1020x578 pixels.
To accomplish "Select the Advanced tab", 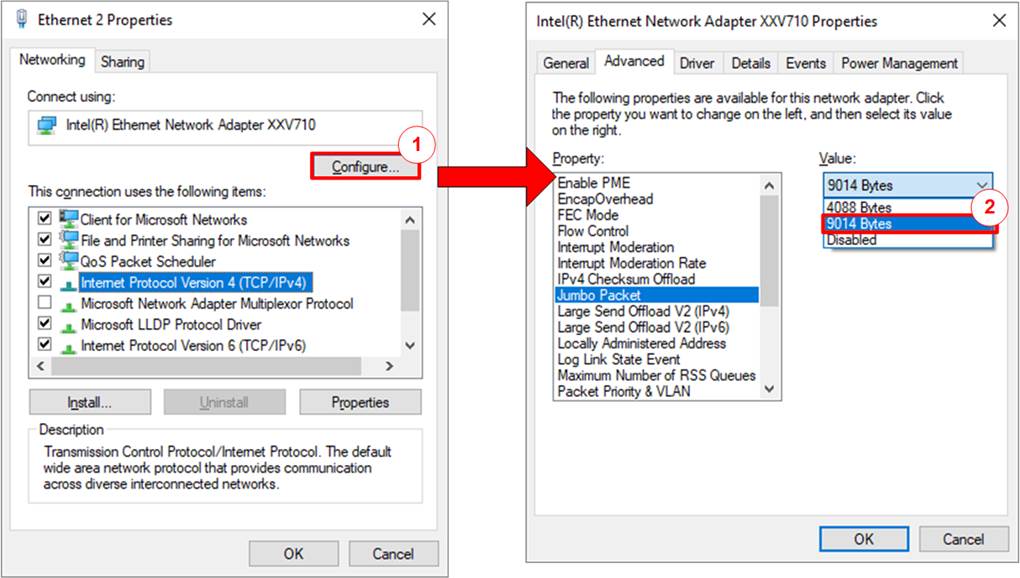I will coord(634,61).
